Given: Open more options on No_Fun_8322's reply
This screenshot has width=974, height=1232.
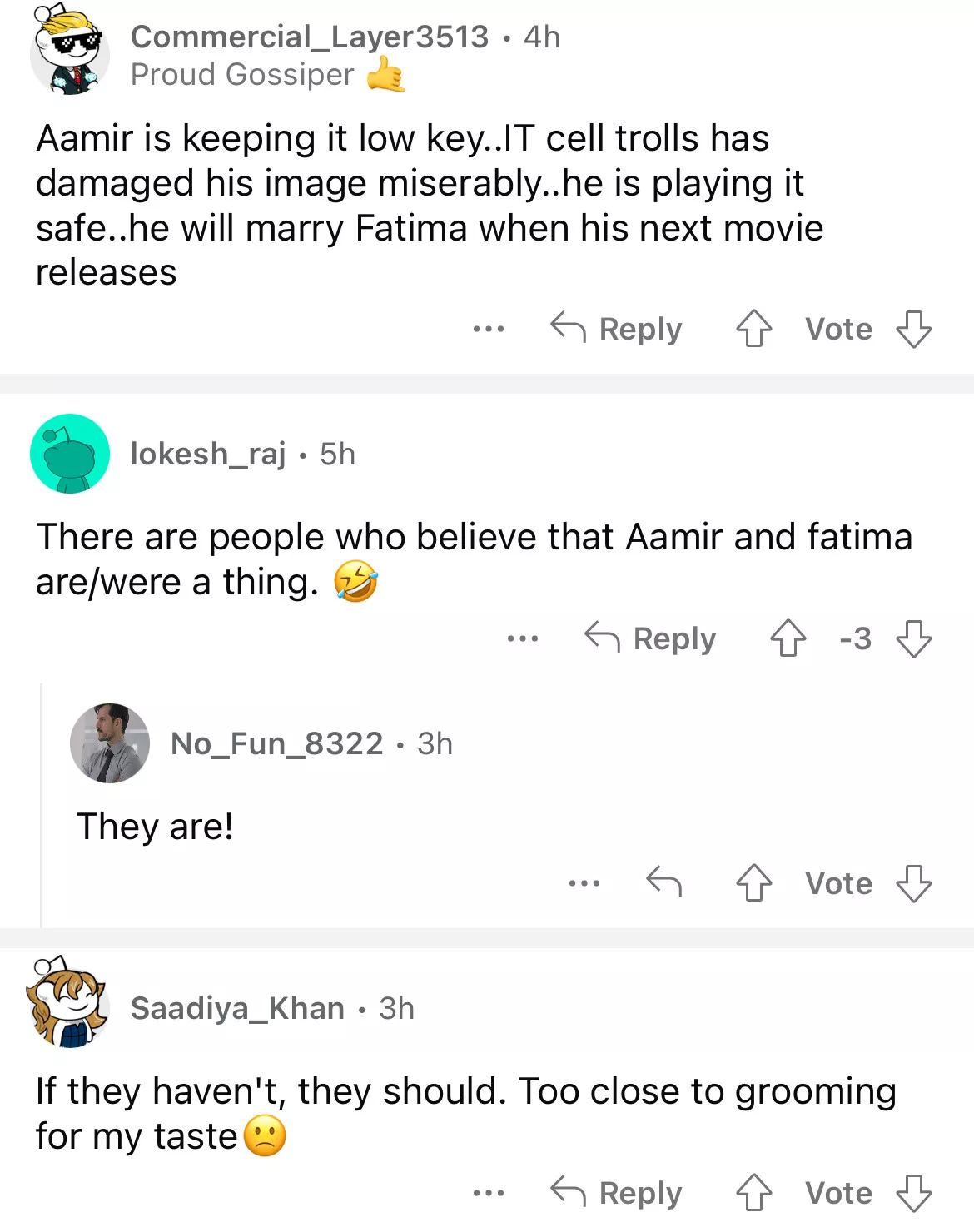Looking at the screenshot, I should click(584, 883).
